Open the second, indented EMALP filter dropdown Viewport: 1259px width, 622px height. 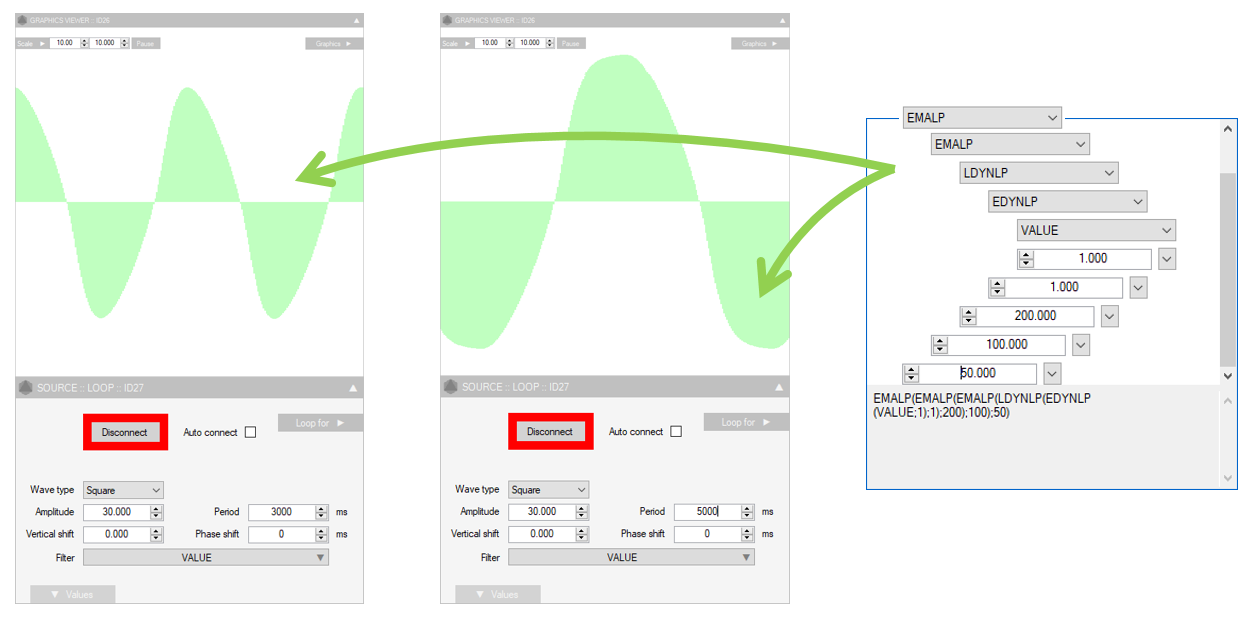click(1010, 144)
